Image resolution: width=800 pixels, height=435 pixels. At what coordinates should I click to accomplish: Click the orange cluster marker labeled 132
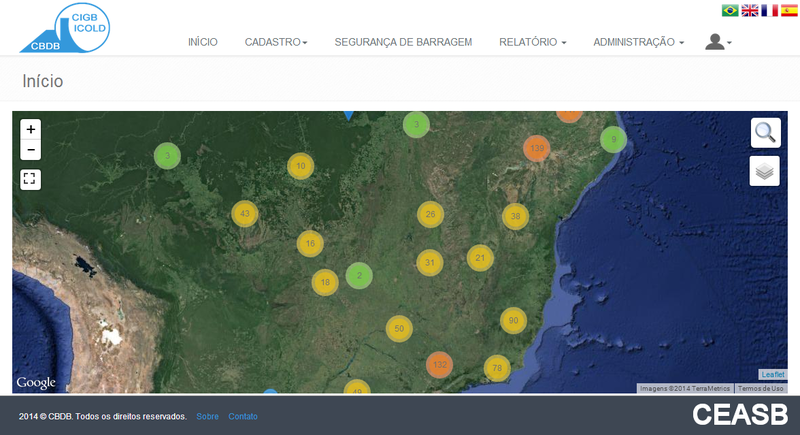(x=439, y=365)
